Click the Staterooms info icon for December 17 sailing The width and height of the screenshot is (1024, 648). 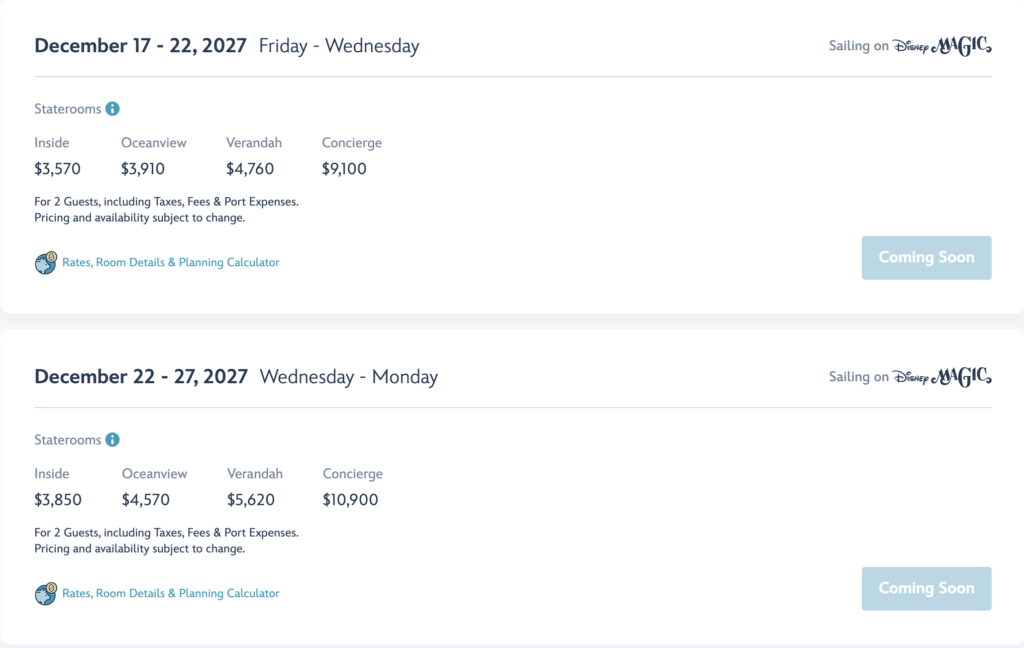112,109
